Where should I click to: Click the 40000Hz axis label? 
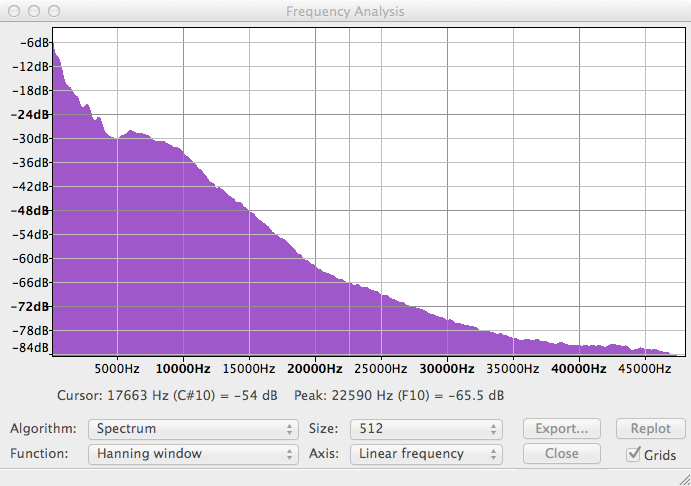click(579, 369)
